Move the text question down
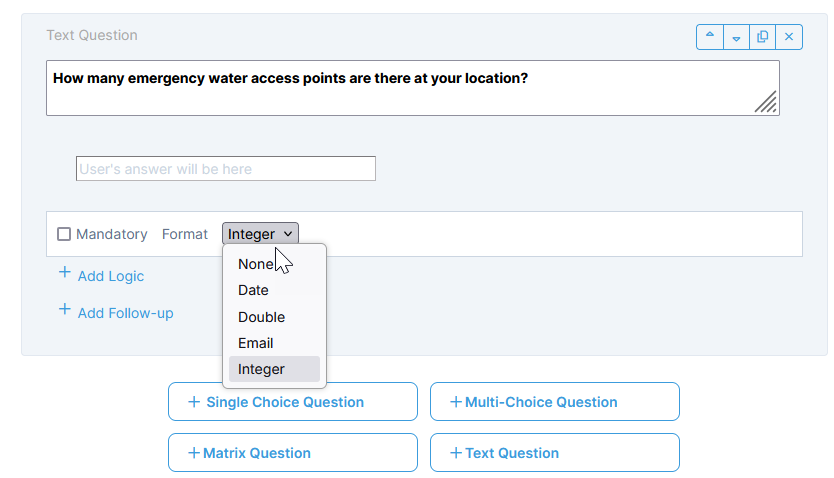 pos(737,37)
